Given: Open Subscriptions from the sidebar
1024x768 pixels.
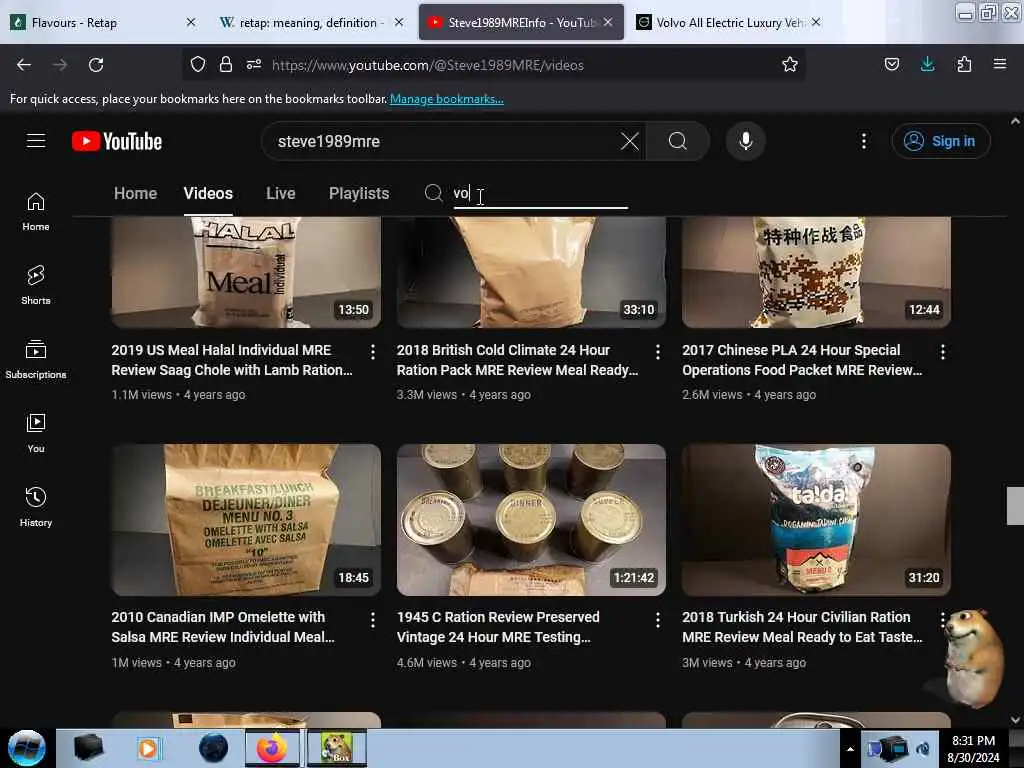Looking at the screenshot, I should [36, 359].
